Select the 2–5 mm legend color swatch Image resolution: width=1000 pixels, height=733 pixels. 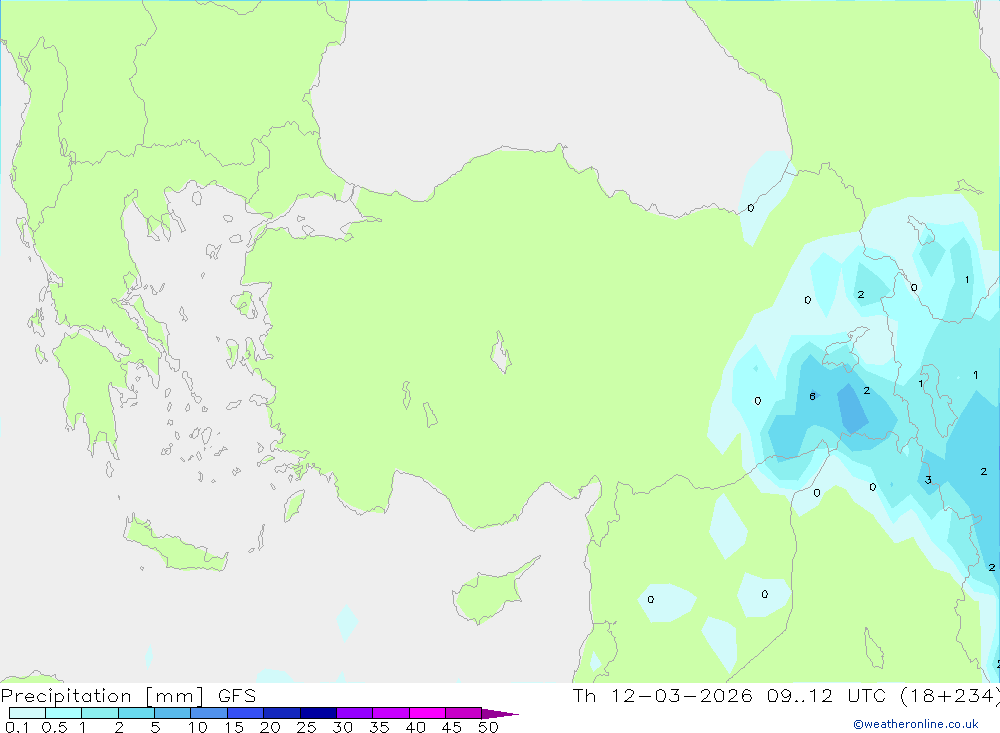[136, 713]
